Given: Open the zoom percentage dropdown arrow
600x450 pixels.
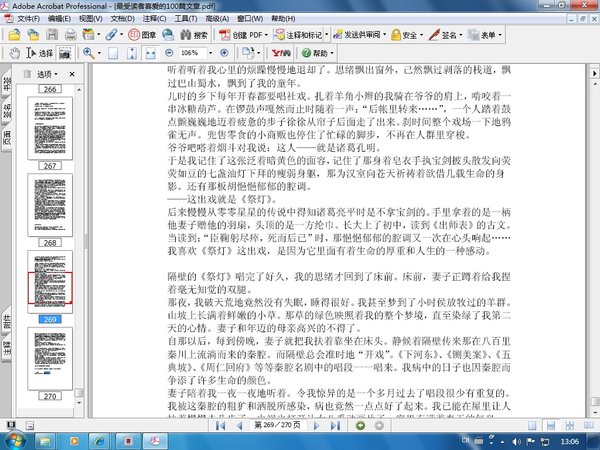Looking at the screenshot, I should [x=210, y=53].
